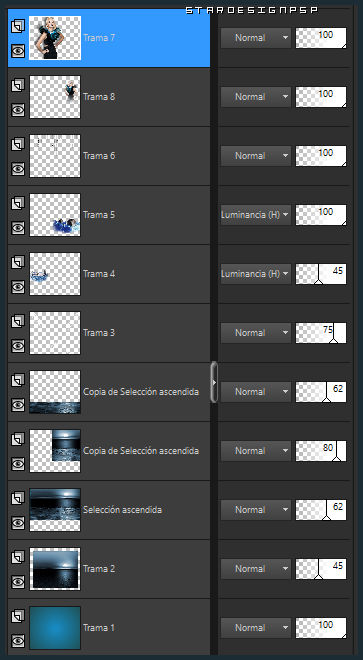Click the 45 opacity slider of Trama 2
Image resolution: width=363 pixels, height=660 pixels.
point(321,568)
